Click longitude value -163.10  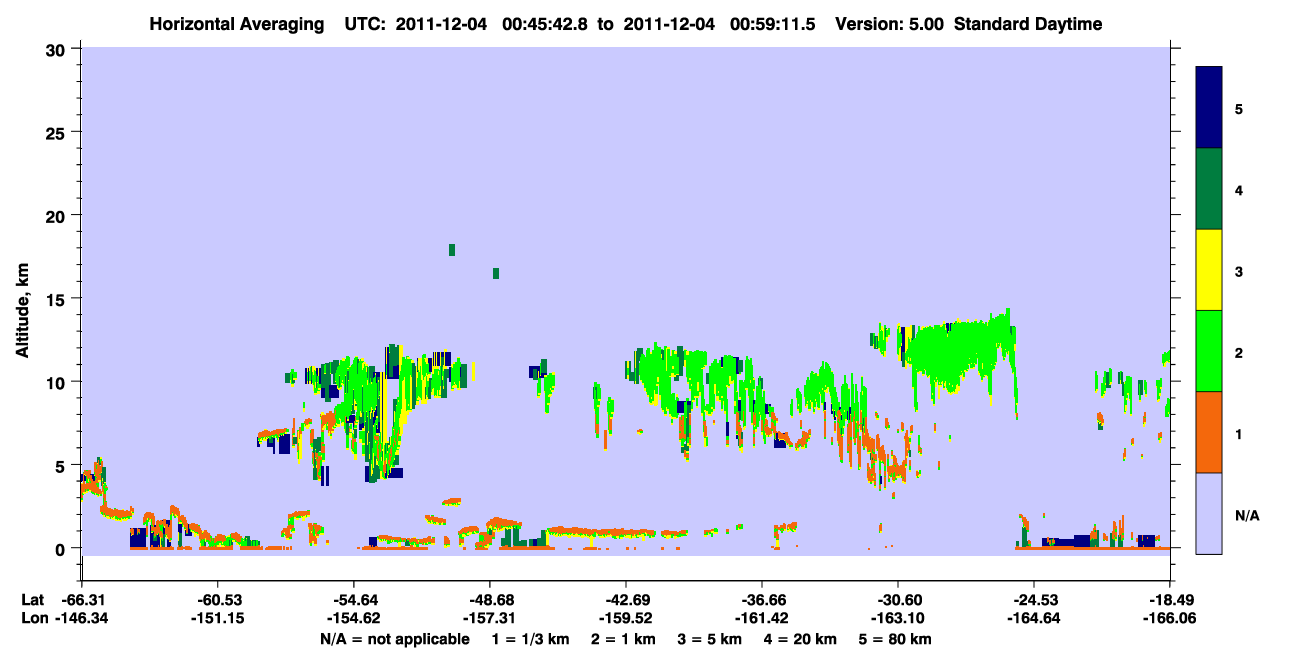pyautogui.click(x=898, y=618)
